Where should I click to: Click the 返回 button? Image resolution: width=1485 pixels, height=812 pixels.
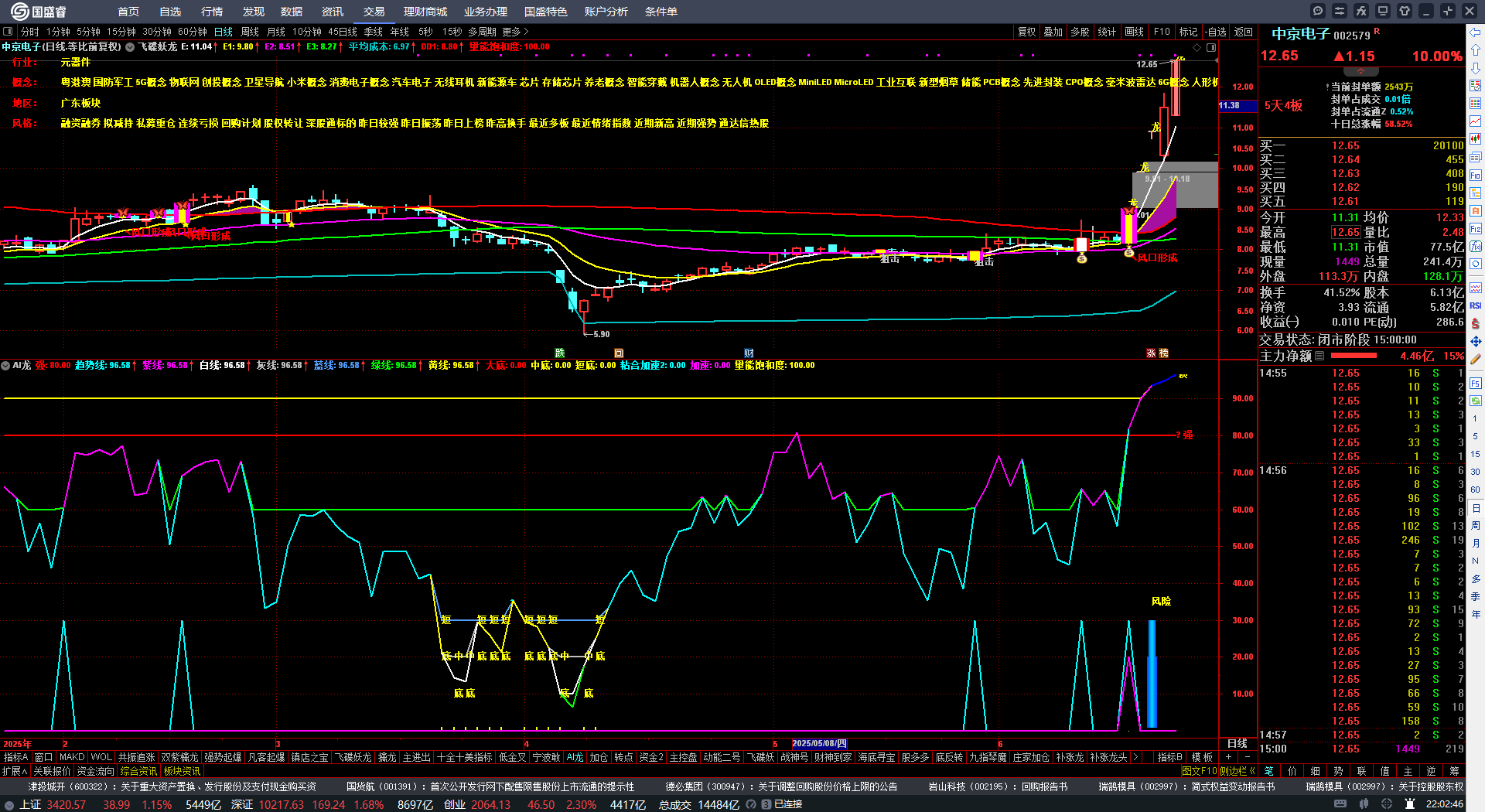[1243, 32]
